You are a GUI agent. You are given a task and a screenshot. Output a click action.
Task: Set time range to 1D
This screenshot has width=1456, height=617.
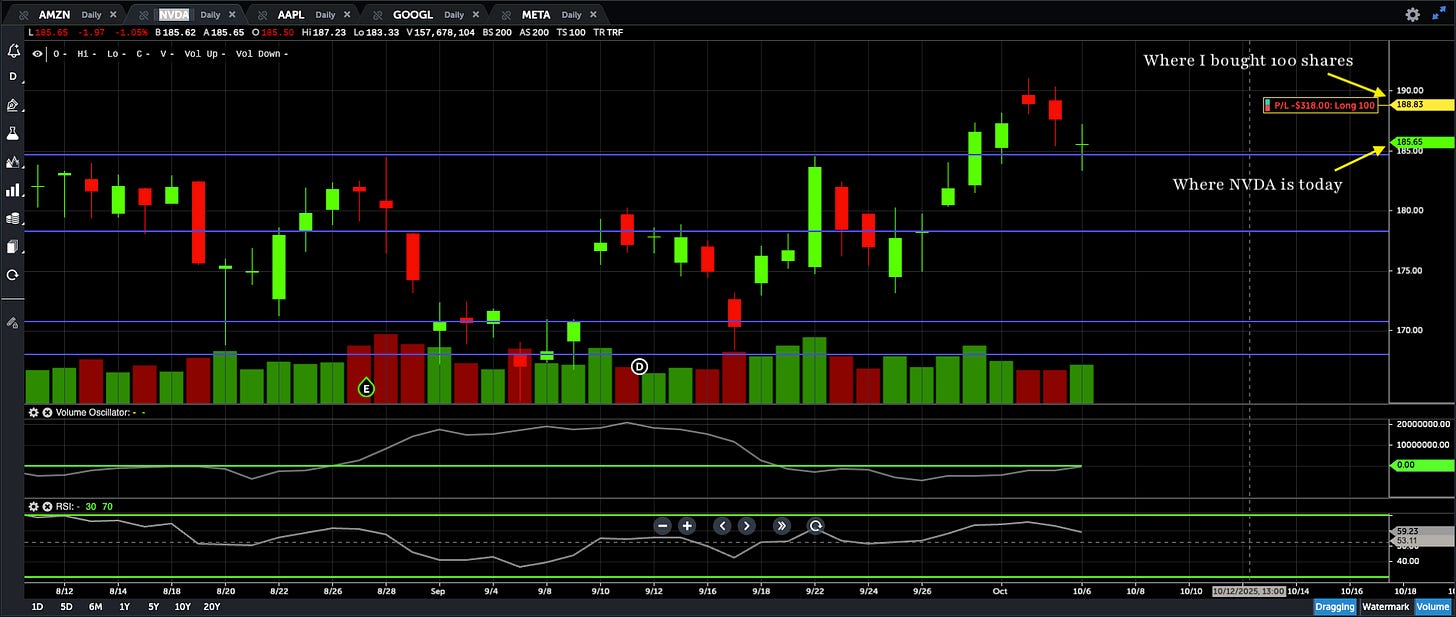pos(38,607)
